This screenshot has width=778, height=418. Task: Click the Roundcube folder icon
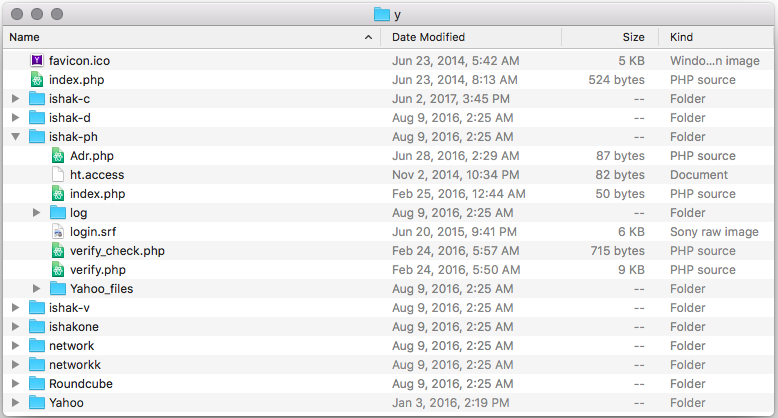click(37, 384)
